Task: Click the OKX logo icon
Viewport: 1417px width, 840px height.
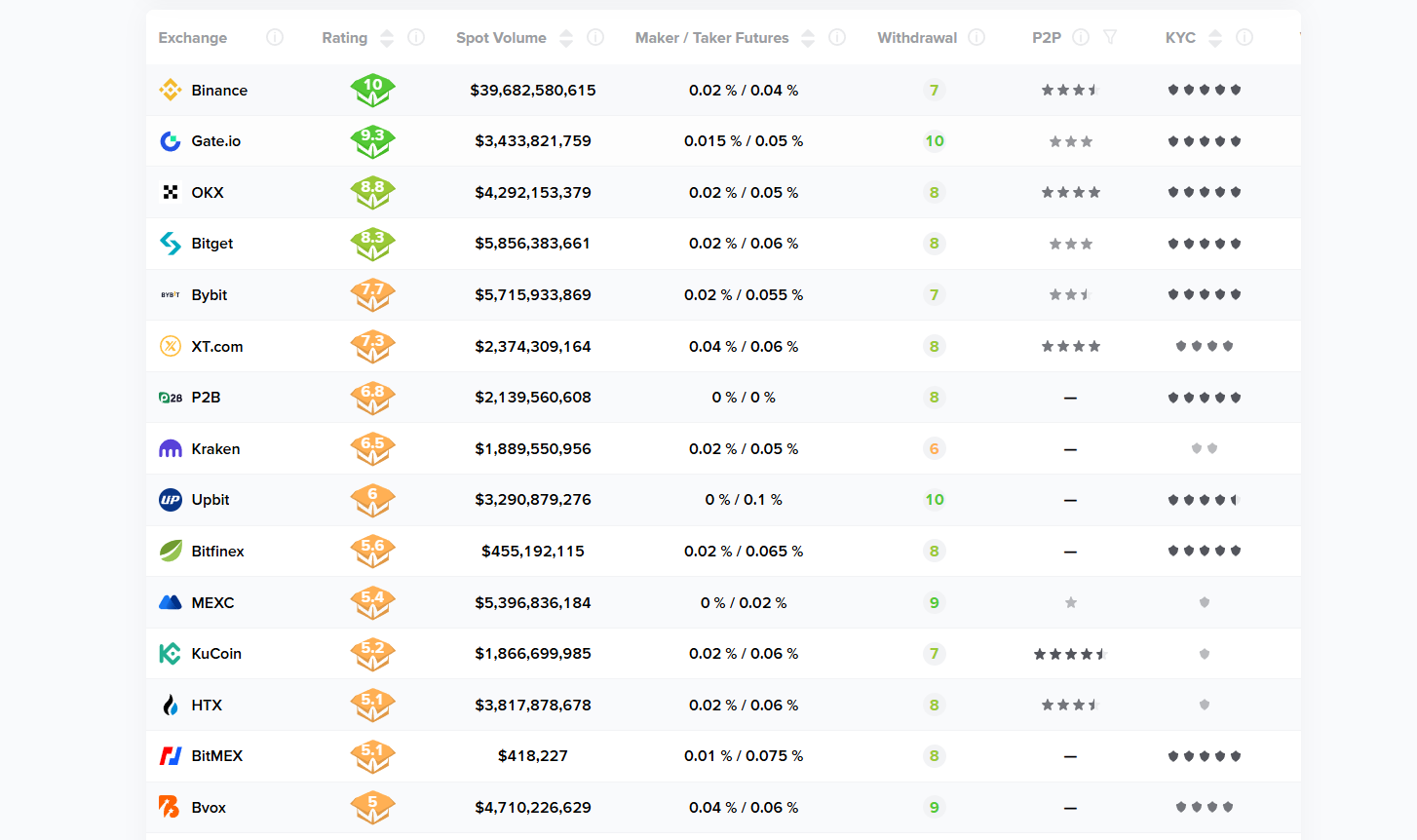Action: [x=171, y=192]
